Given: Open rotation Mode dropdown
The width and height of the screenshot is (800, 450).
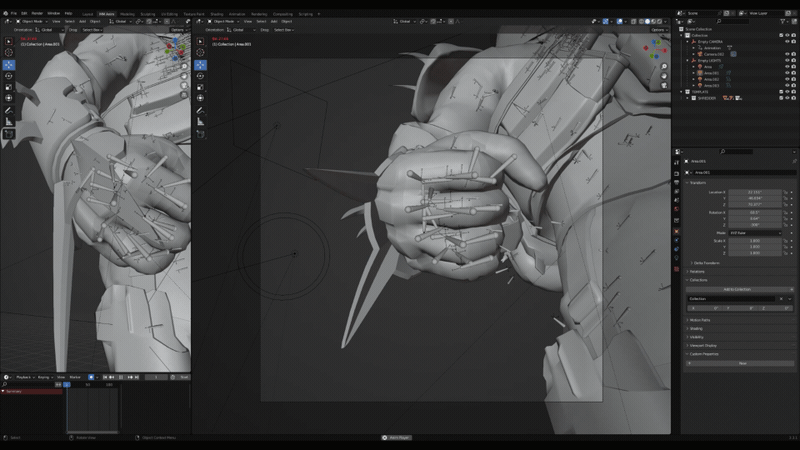Looking at the screenshot, I should click(x=755, y=233).
